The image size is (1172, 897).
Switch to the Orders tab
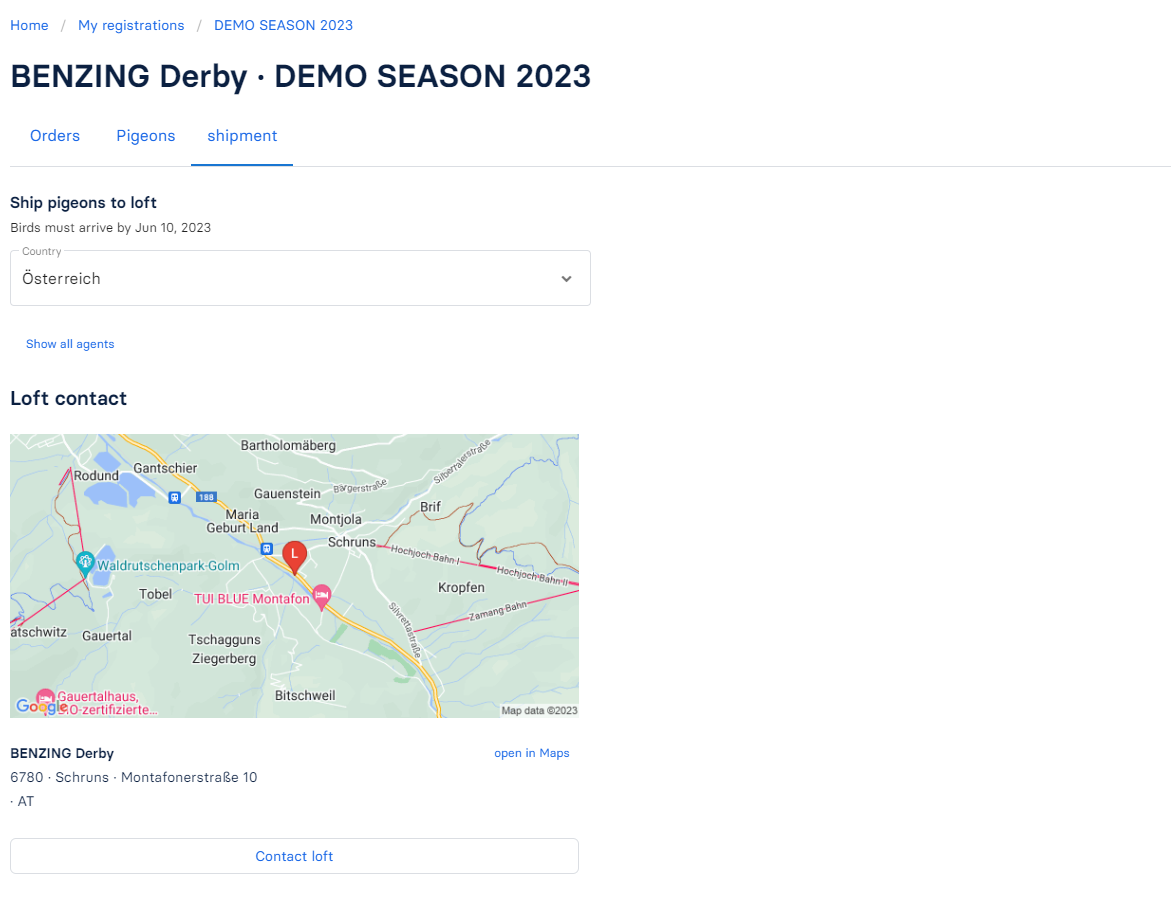[55, 136]
